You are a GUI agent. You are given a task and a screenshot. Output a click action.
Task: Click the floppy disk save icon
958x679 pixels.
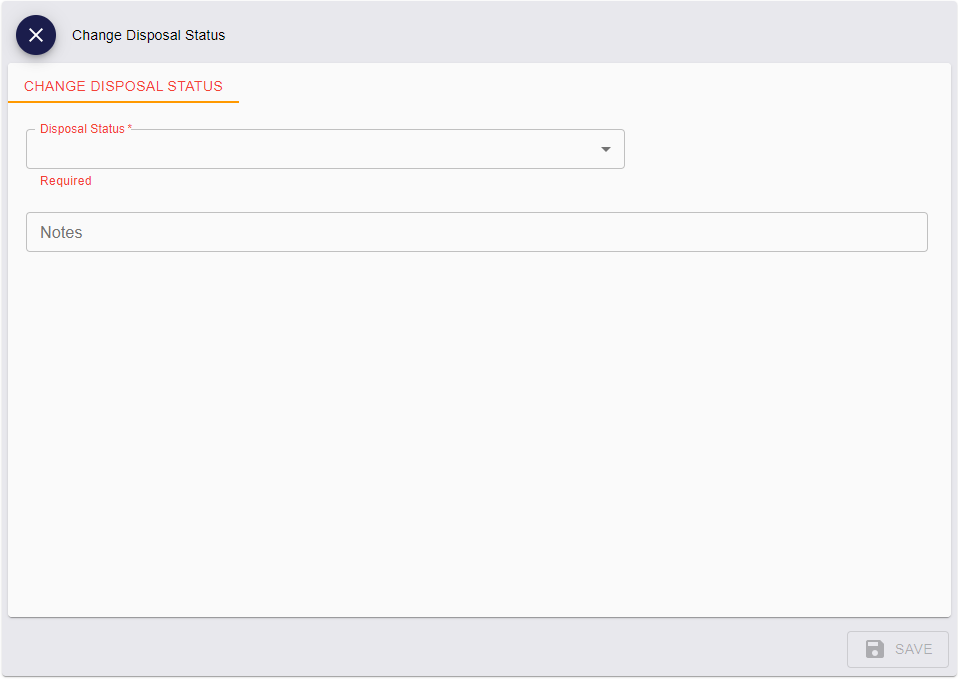coord(875,649)
